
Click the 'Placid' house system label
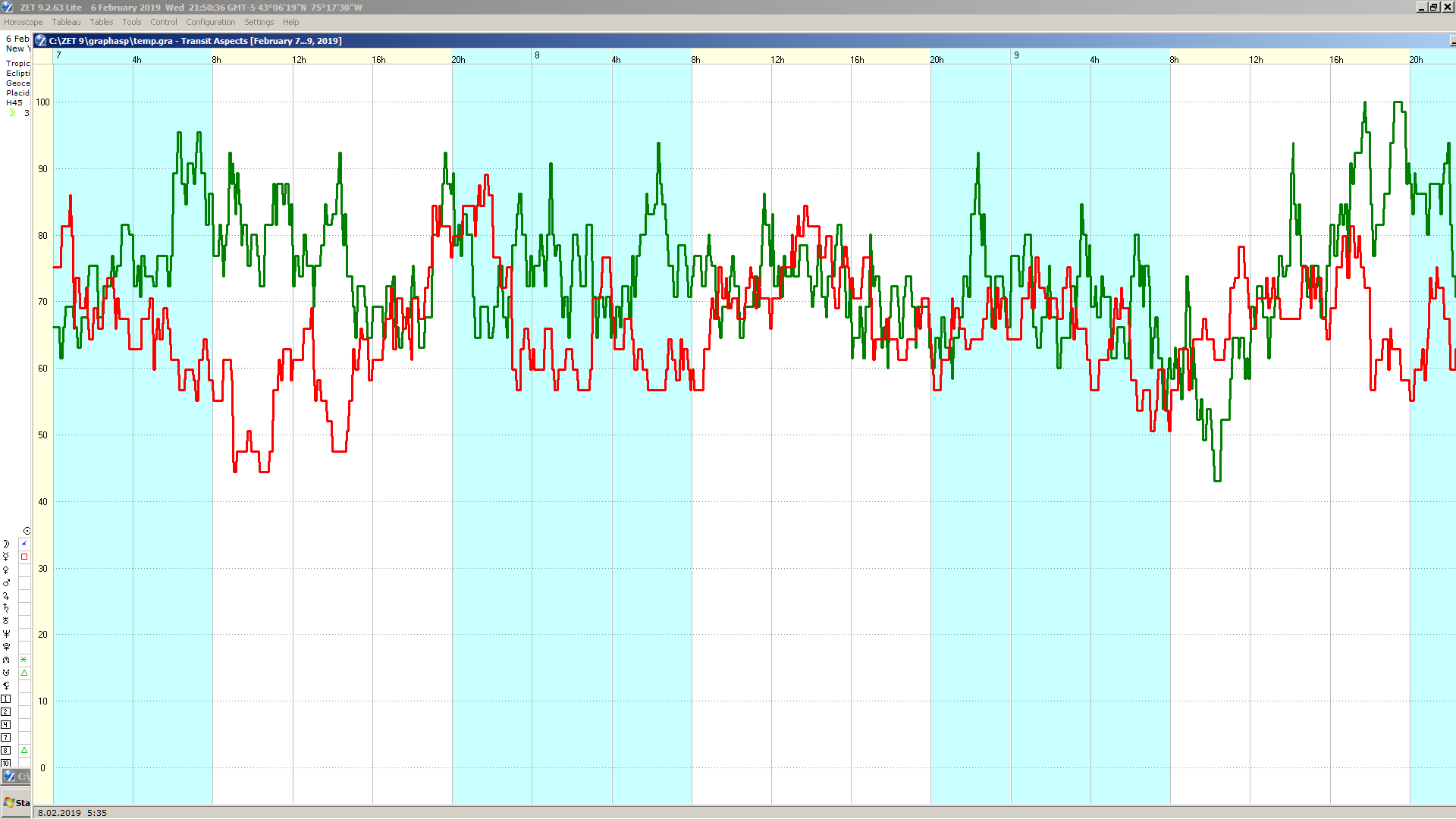click(18, 93)
